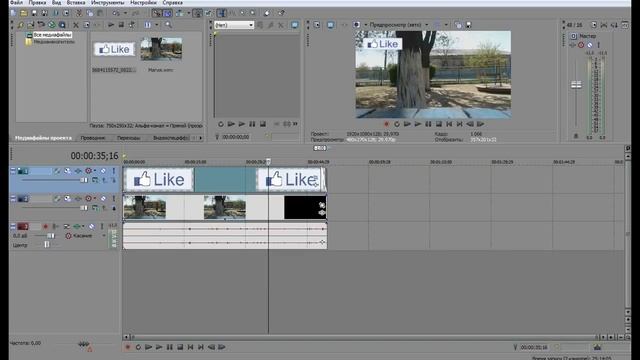
Task: Open the Инструменты menu
Action: (108, 2)
